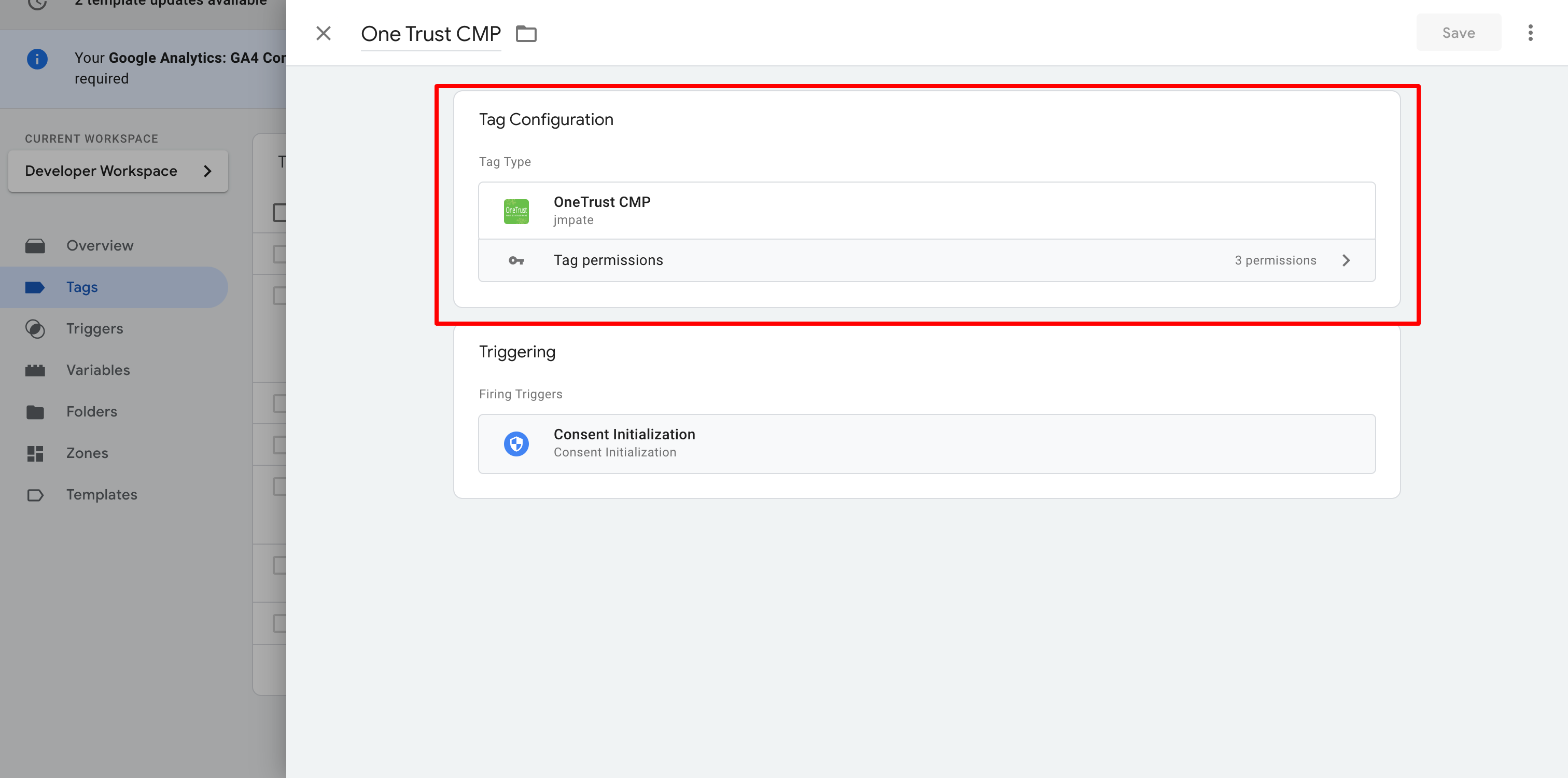Open Tag permissions row
Viewport: 1568px width, 778px height.
(x=927, y=260)
